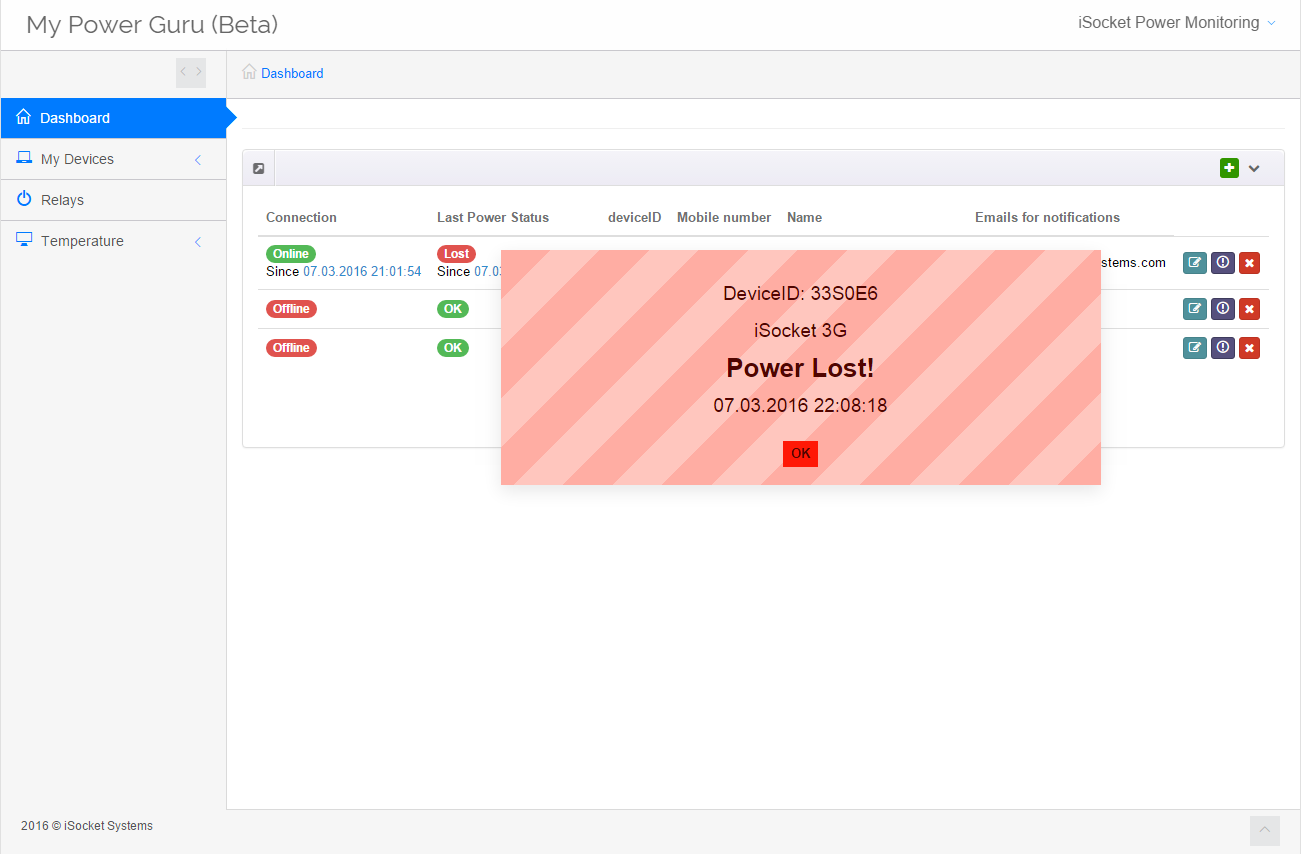
Task: Click the My Power Guru (Beta) title
Action: (x=152, y=24)
